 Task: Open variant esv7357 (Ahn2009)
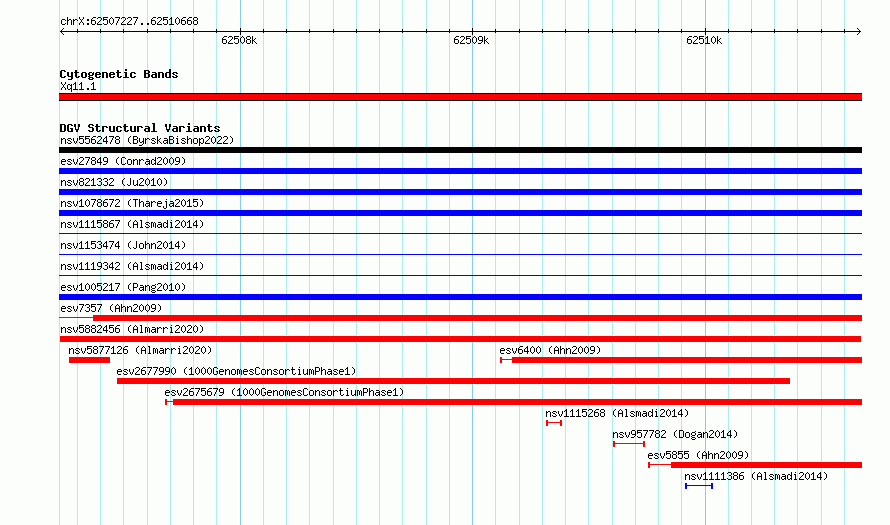111,308
